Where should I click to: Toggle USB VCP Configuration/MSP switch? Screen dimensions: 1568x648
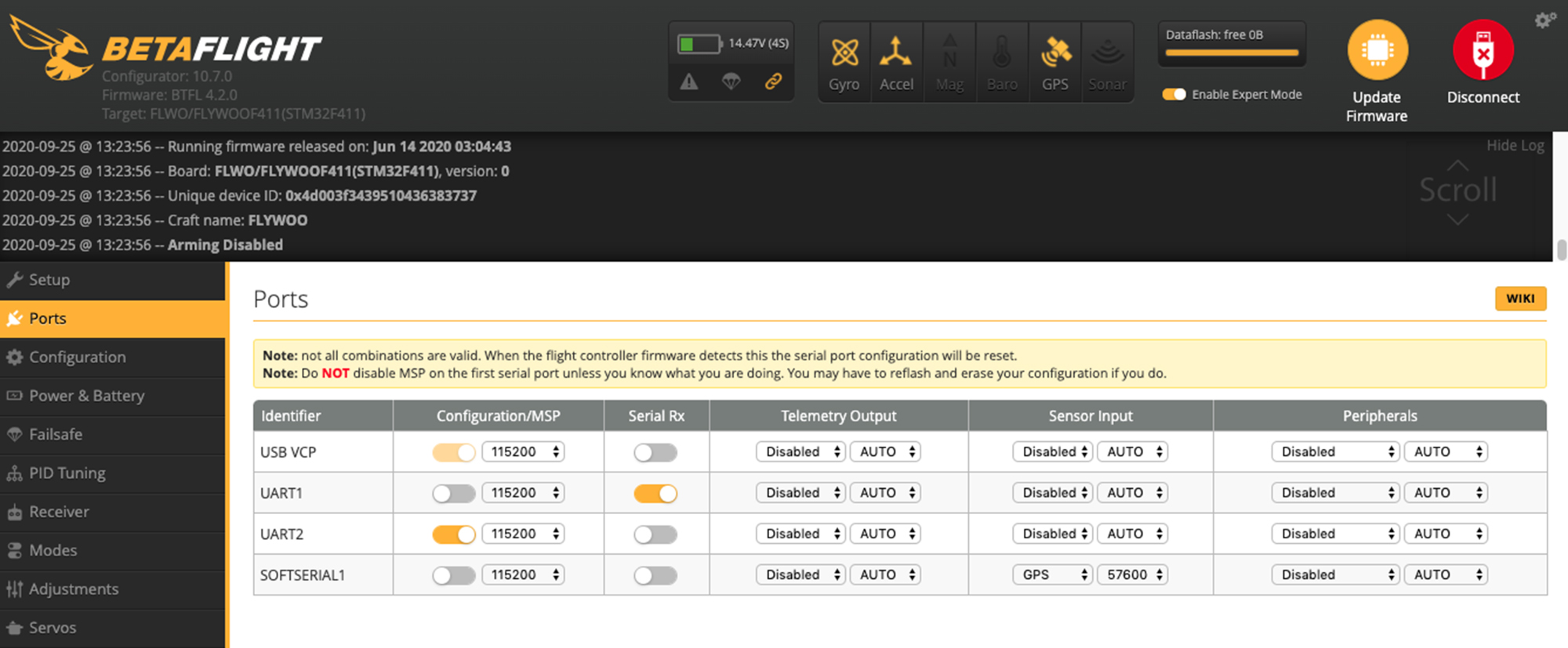tap(454, 452)
